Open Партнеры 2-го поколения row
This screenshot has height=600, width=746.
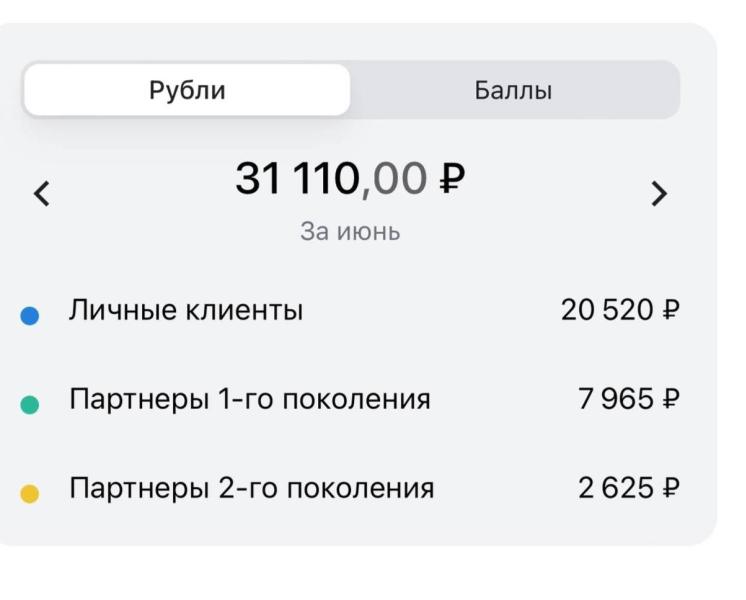[x=350, y=488]
